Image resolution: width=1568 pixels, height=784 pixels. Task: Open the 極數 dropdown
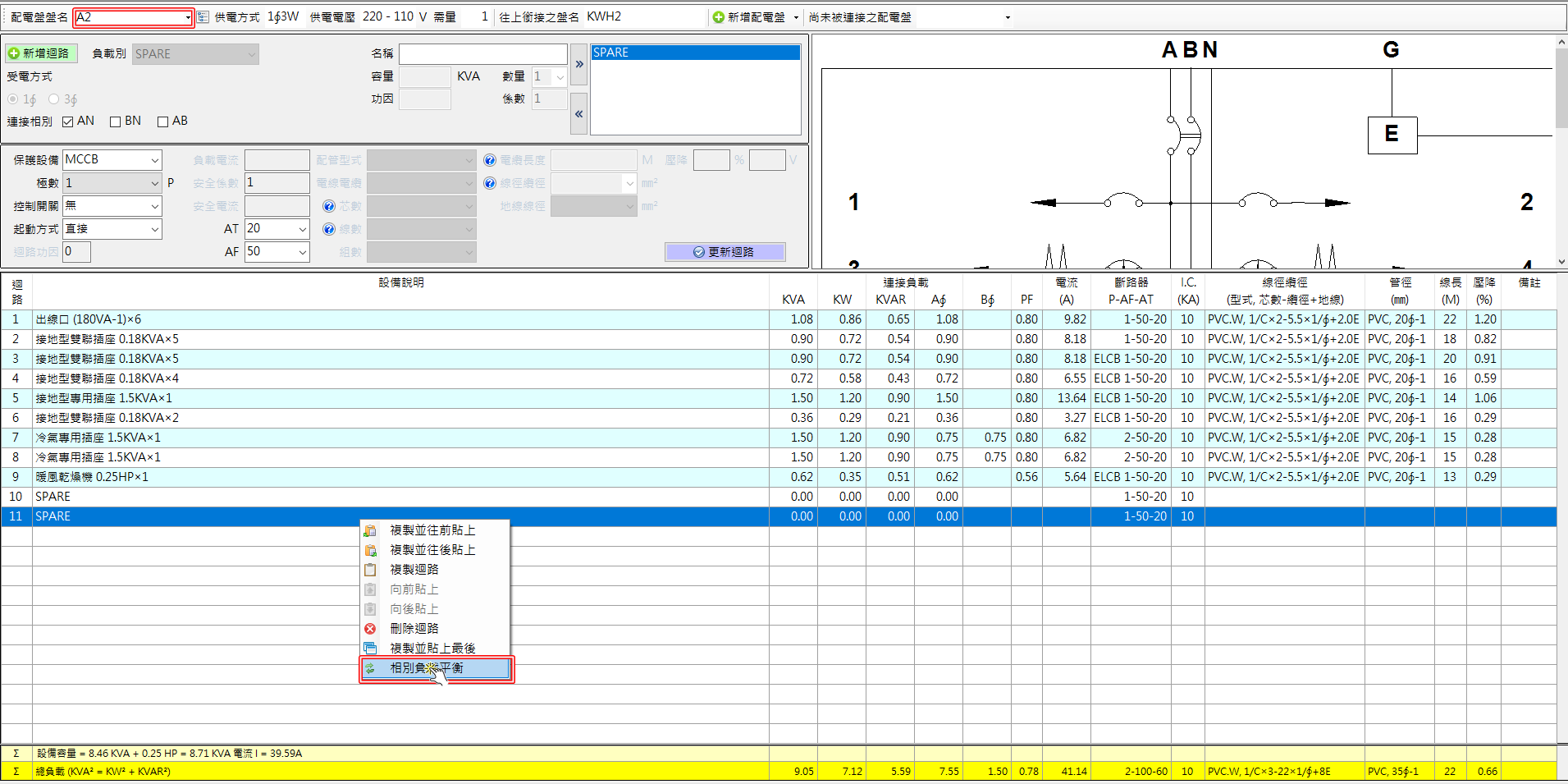click(x=154, y=183)
